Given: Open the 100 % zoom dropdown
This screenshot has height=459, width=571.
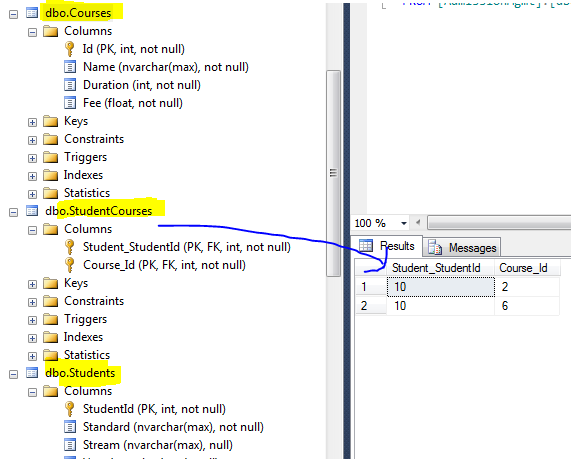Looking at the screenshot, I should 403,223.
